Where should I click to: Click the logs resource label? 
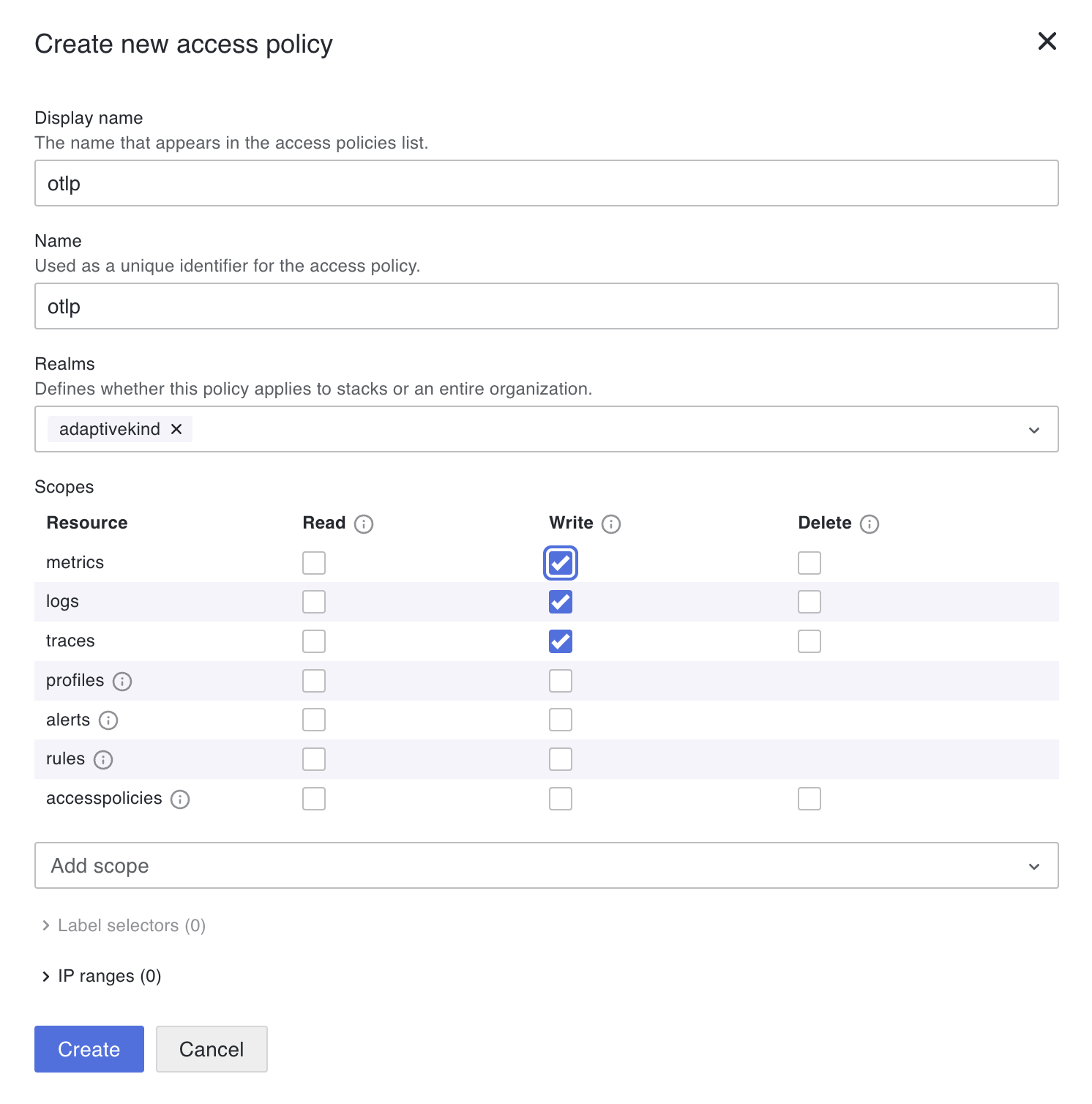click(62, 602)
